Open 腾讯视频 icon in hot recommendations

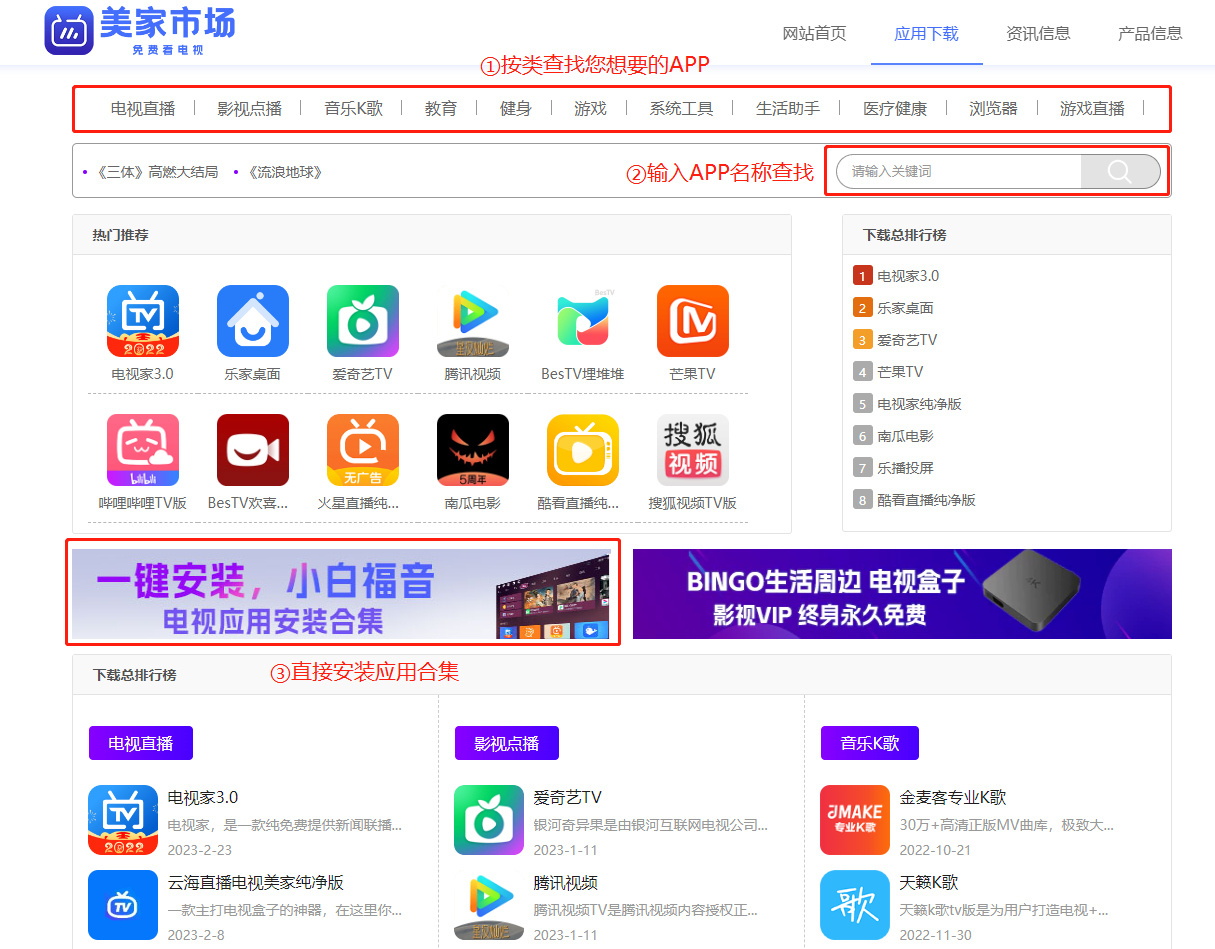tap(473, 321)
